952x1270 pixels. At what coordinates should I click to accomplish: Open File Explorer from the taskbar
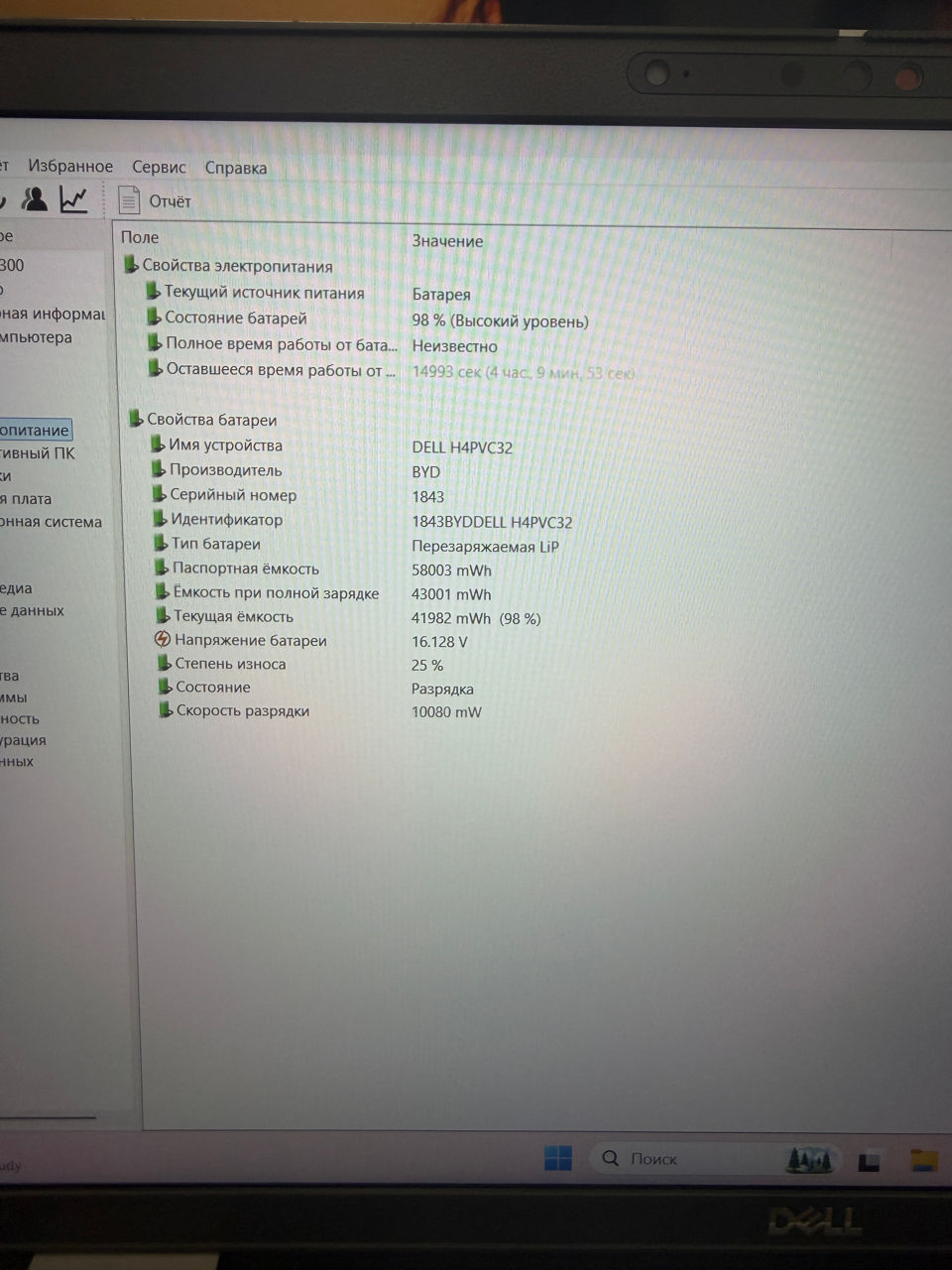[x=924, y=1159]
